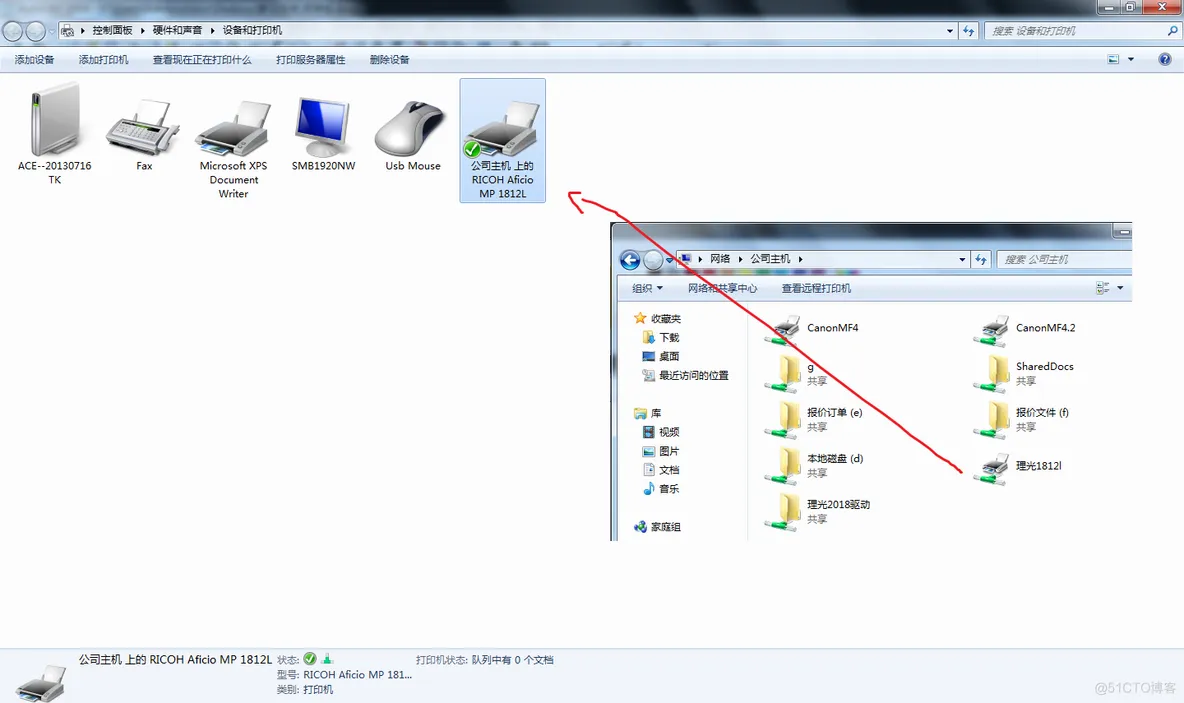Click 添加设备 in the toolbar
Viewport: 1184px width, 703px height.
coord(34,60)
